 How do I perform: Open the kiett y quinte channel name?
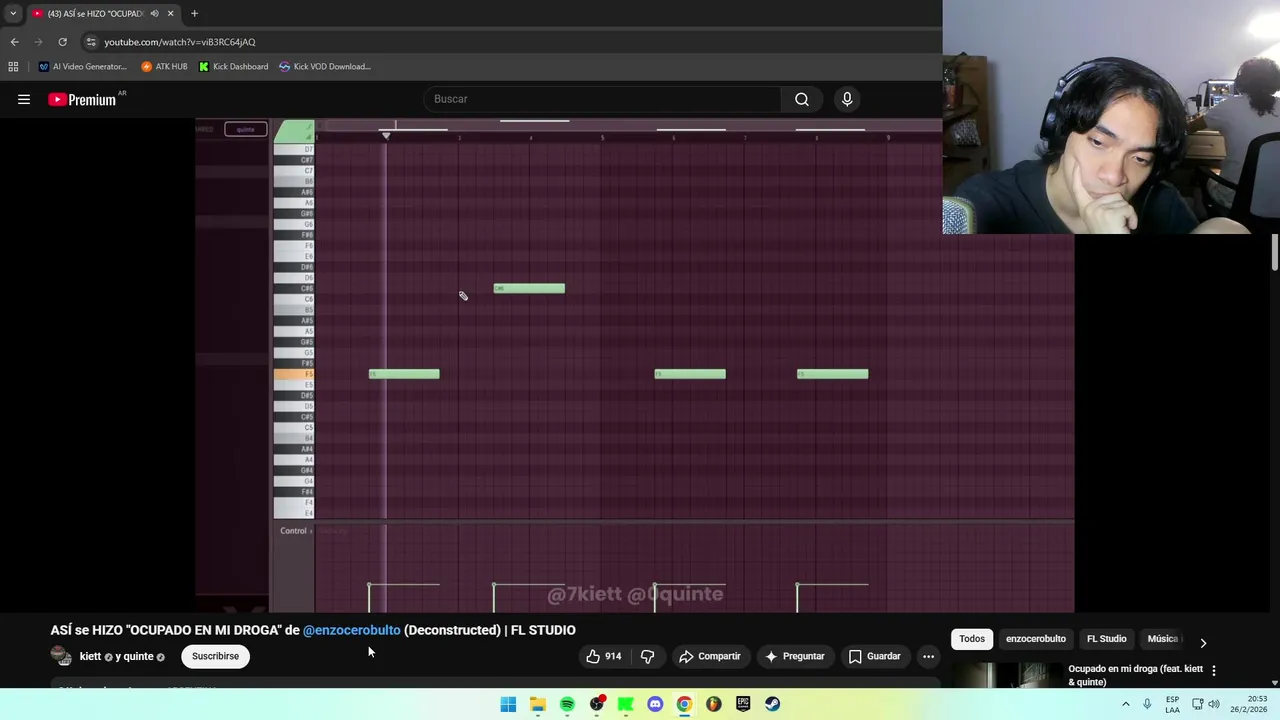click(x=116, y=657)
